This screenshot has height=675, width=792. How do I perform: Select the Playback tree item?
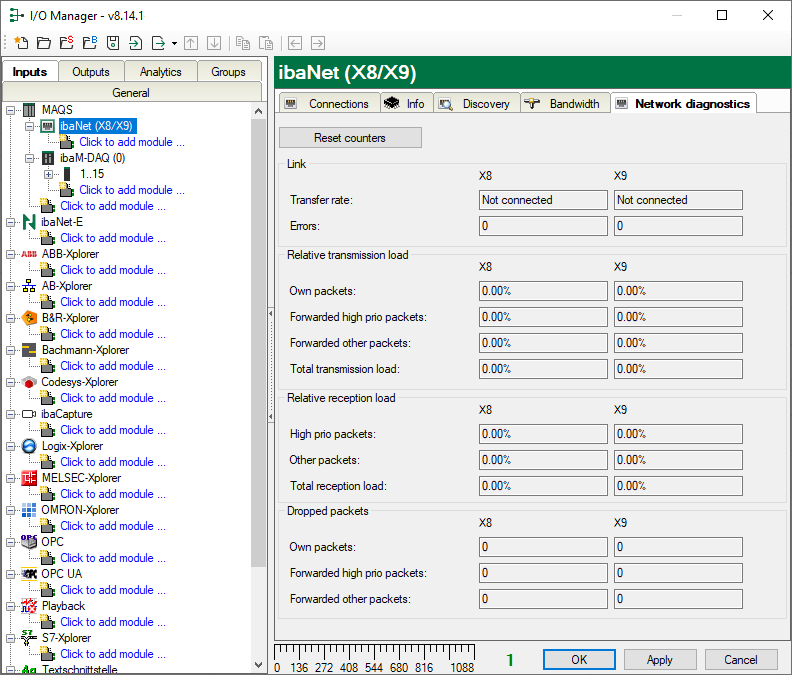tap(64, 606)
